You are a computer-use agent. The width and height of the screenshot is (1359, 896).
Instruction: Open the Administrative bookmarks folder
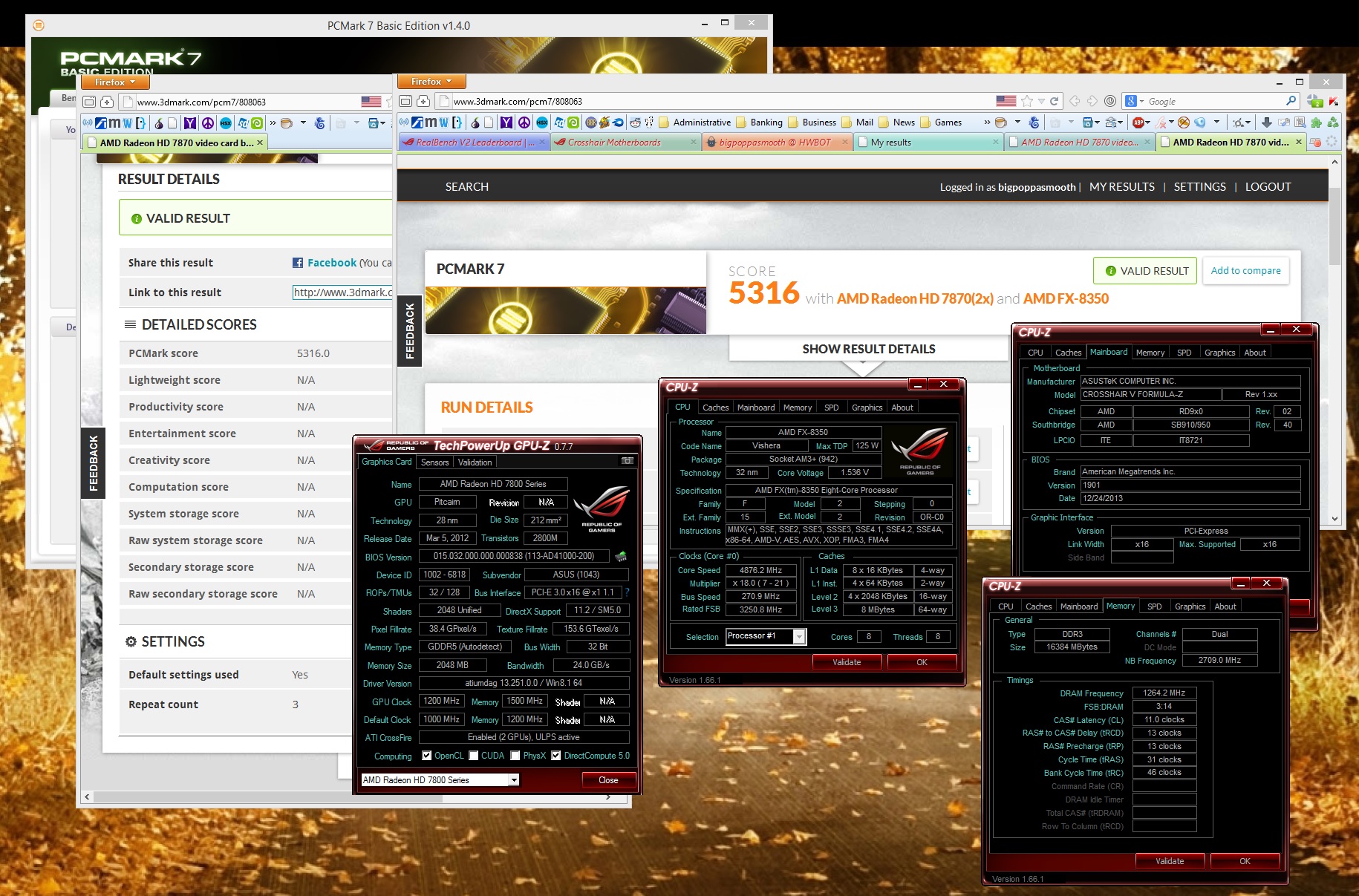point(695,122)
